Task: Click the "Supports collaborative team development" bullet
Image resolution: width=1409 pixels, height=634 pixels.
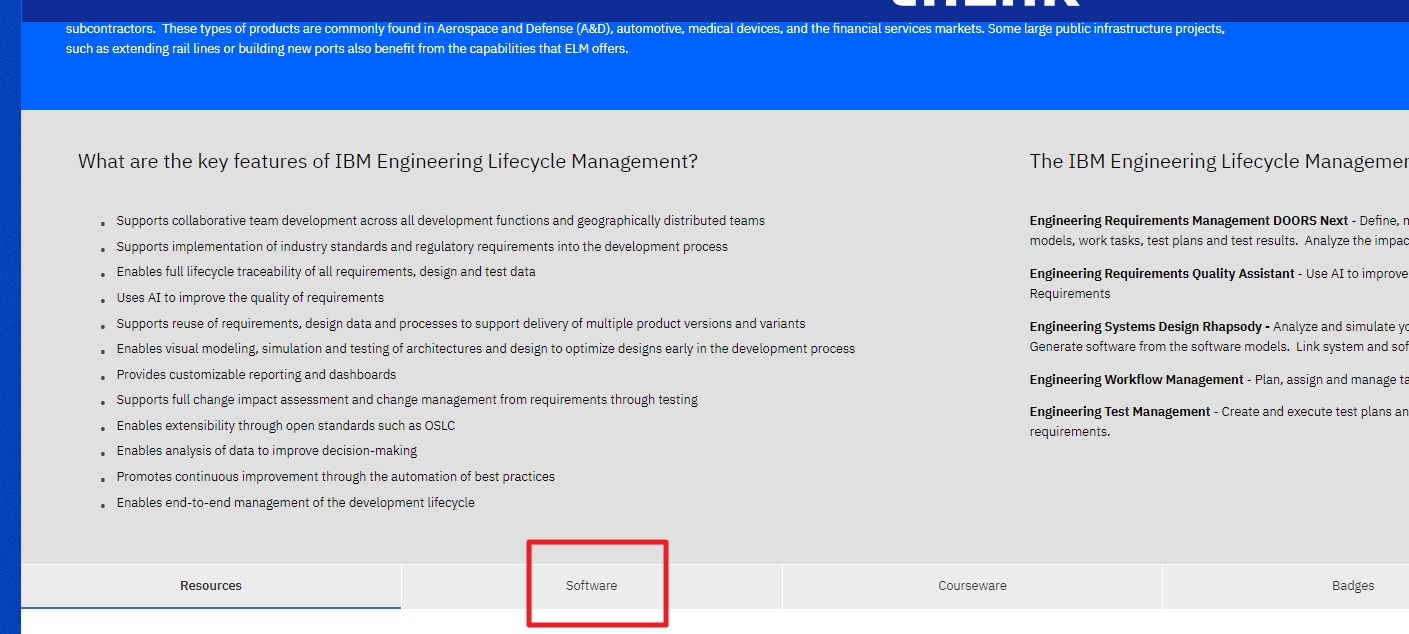Action: (x=441, y=221)
